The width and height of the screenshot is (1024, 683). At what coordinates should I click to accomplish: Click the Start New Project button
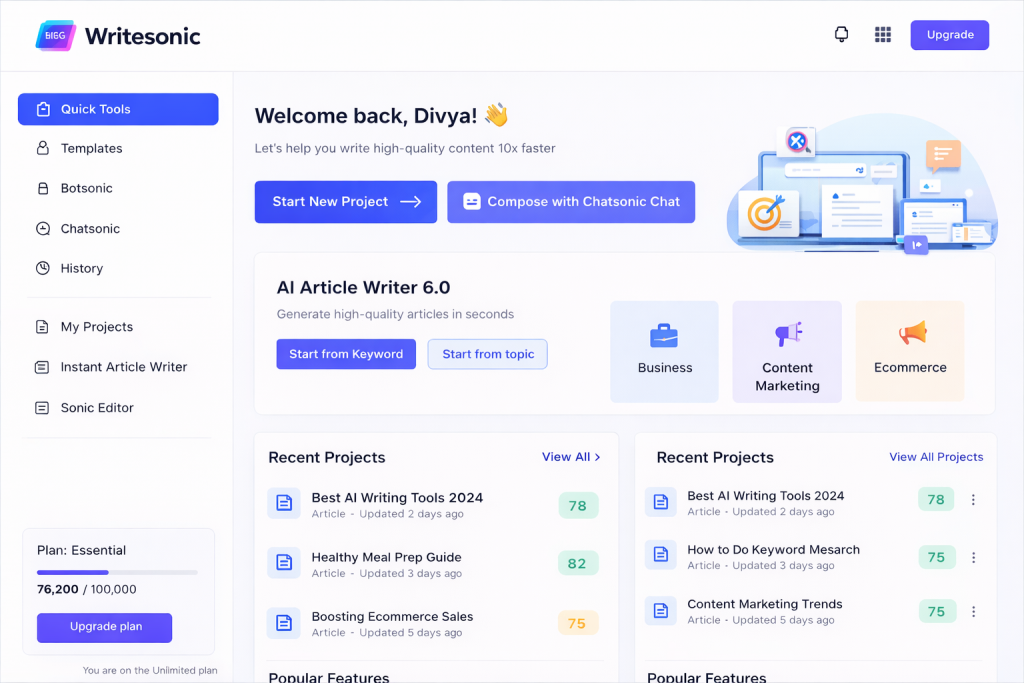coord(345,202)
